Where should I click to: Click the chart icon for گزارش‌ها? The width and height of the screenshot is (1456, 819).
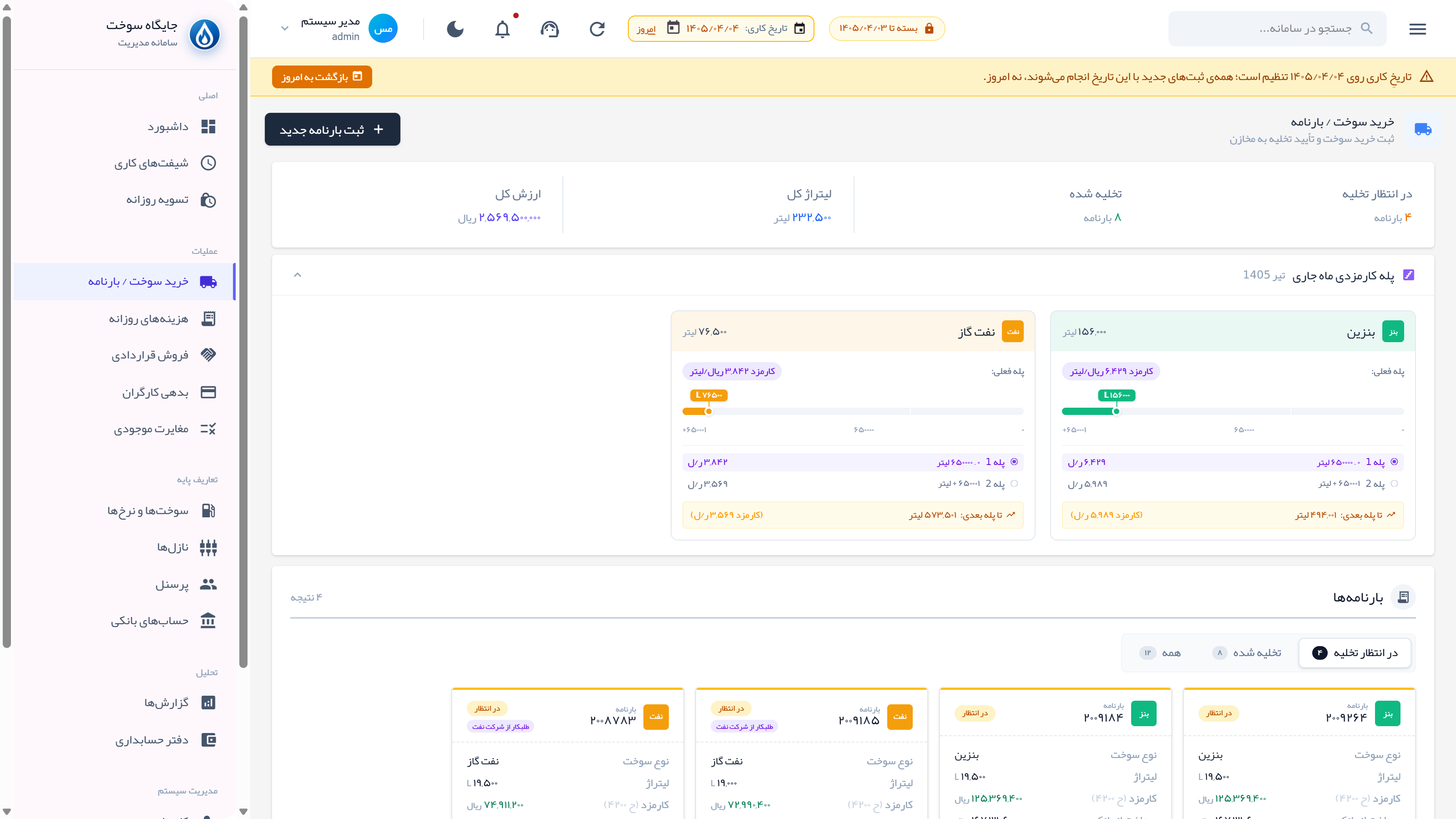tap(208, 703)
